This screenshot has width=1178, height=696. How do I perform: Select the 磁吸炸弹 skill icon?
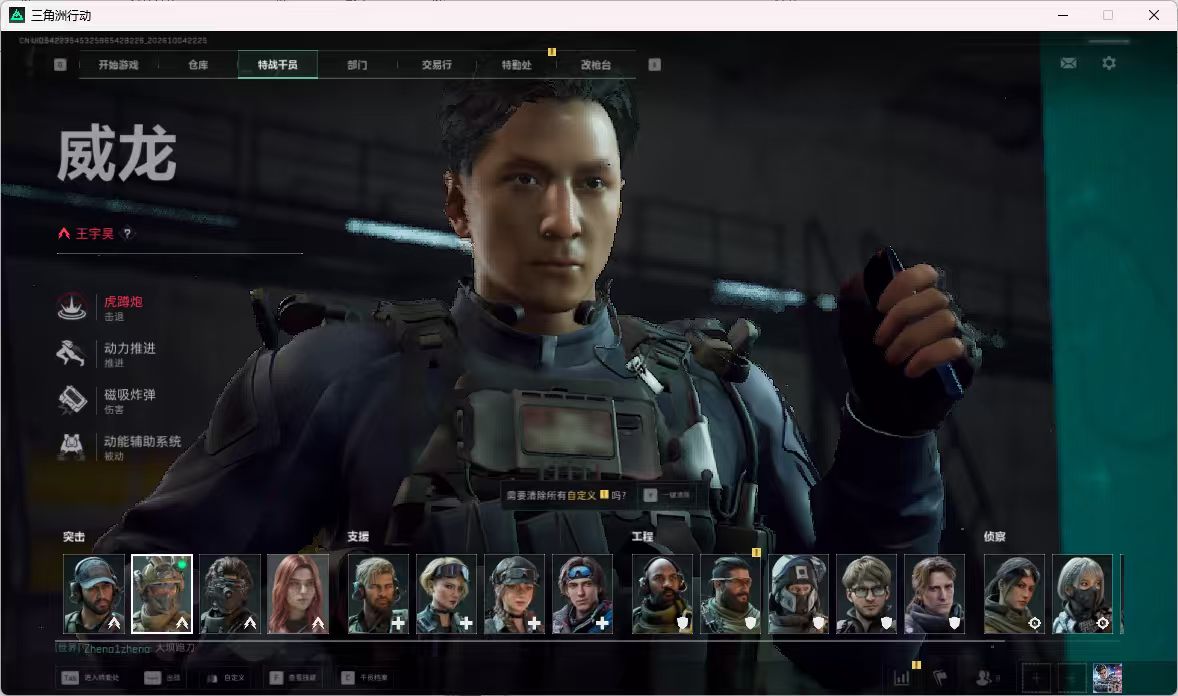72,400
